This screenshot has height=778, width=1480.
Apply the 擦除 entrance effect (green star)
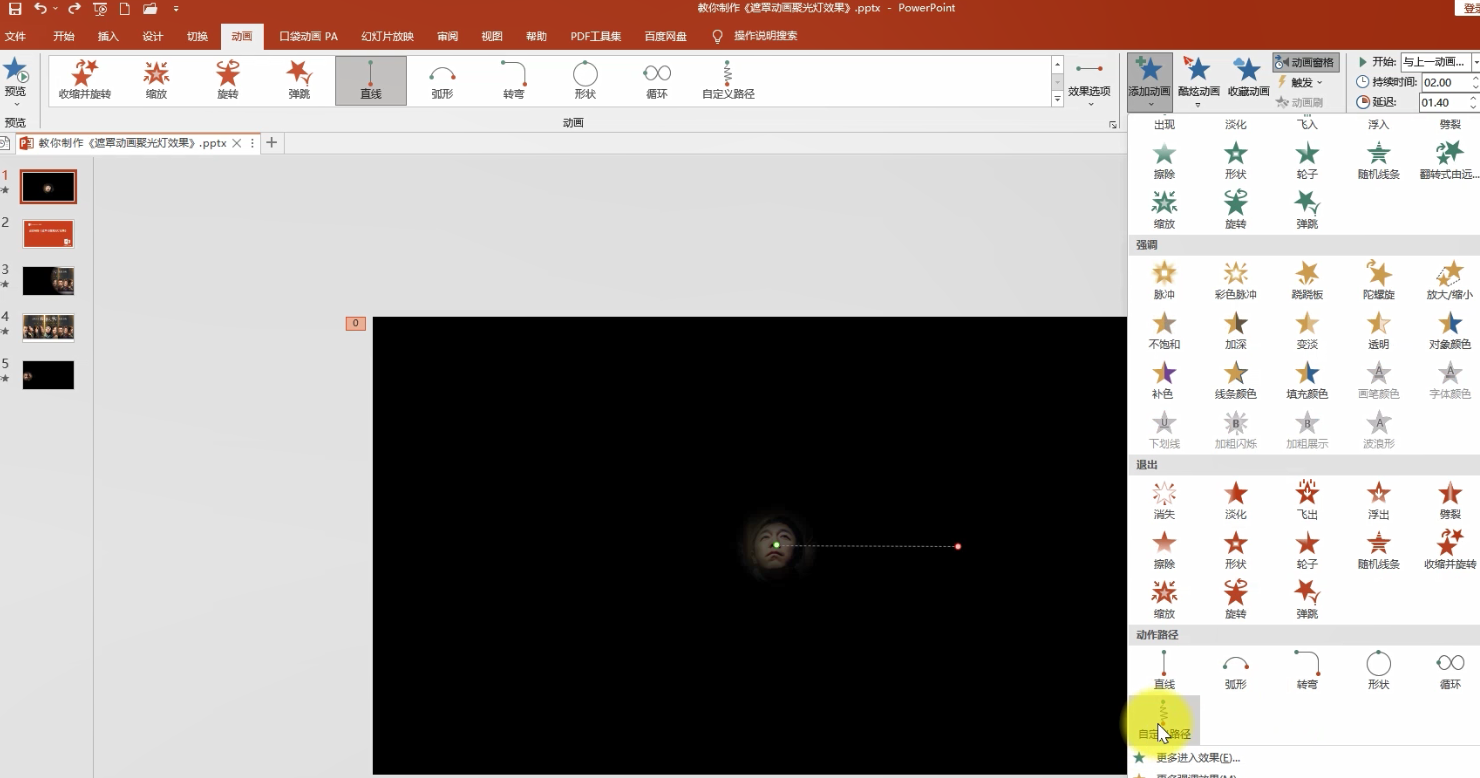click(1164, 160)
